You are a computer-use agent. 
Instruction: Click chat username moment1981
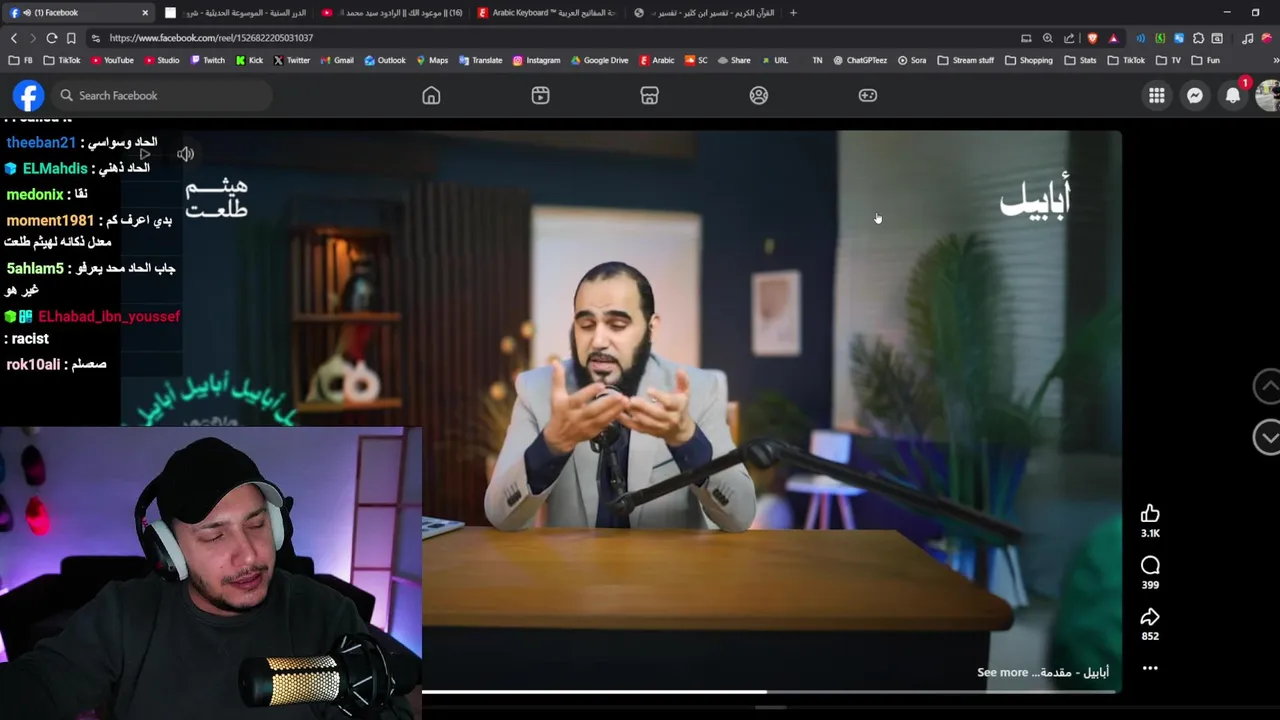point(50,220)
